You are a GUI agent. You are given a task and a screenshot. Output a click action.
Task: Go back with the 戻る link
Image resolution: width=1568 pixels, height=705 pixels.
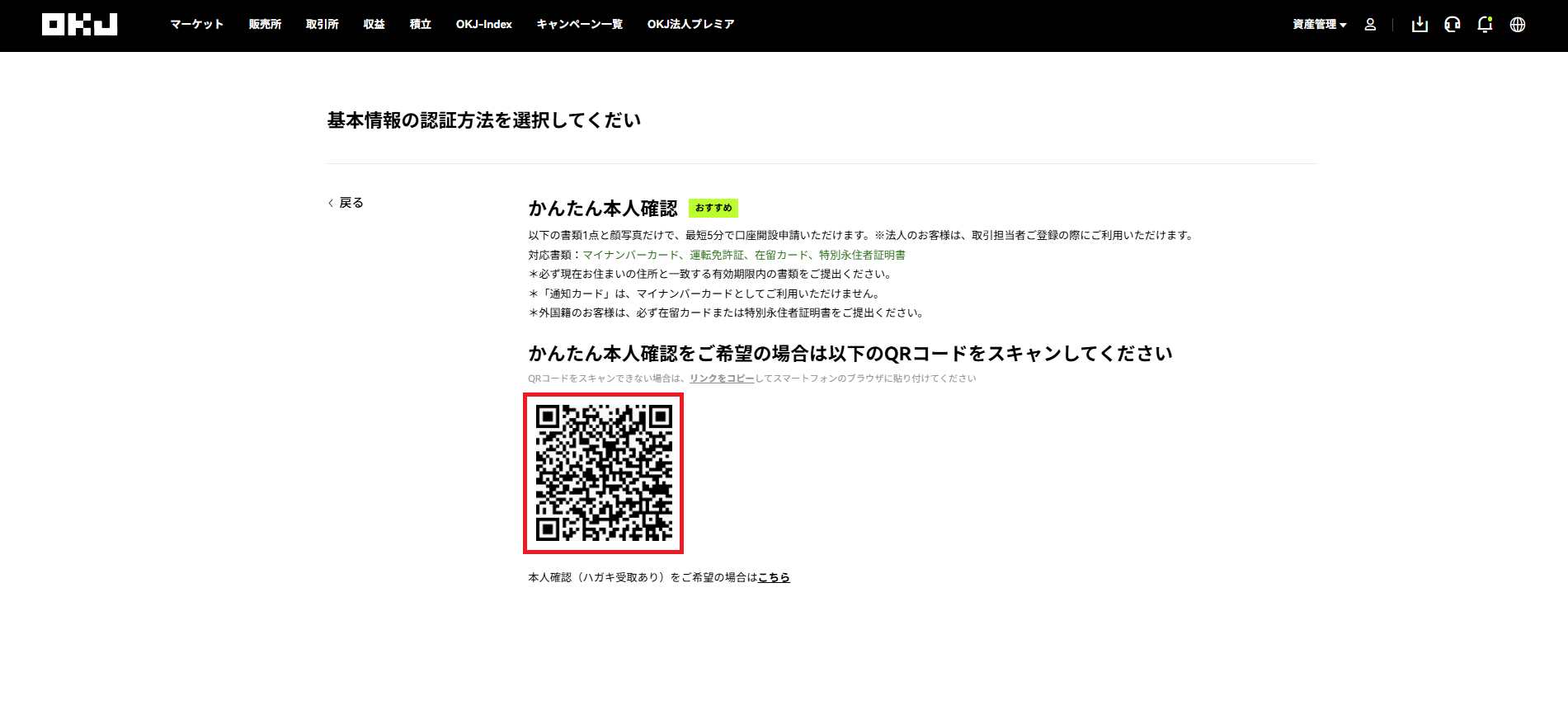[x=346, y=203]
